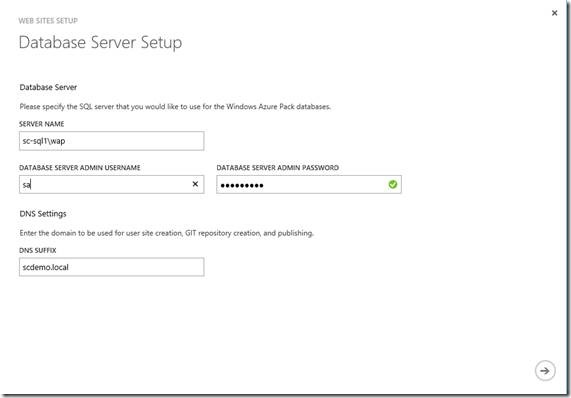Click the 'DNS SUFFIX' label
The image size is (571, 398).
pos(38,251)
